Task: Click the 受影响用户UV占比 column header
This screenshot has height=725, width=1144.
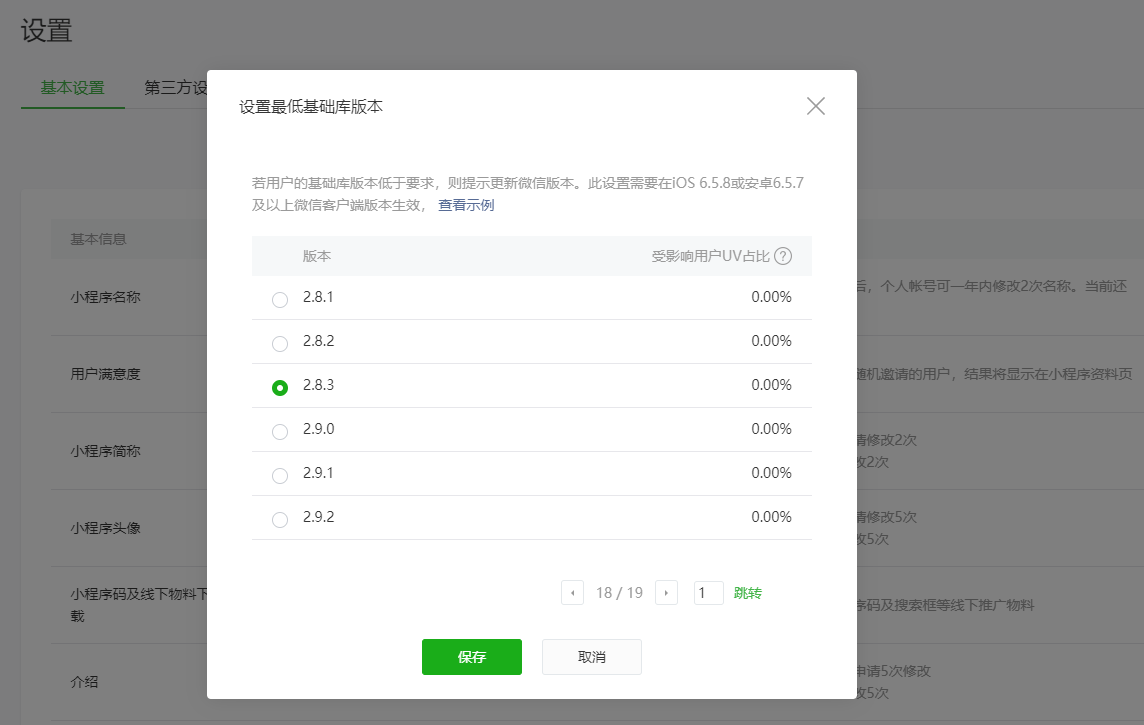Action: coord(710,256)
